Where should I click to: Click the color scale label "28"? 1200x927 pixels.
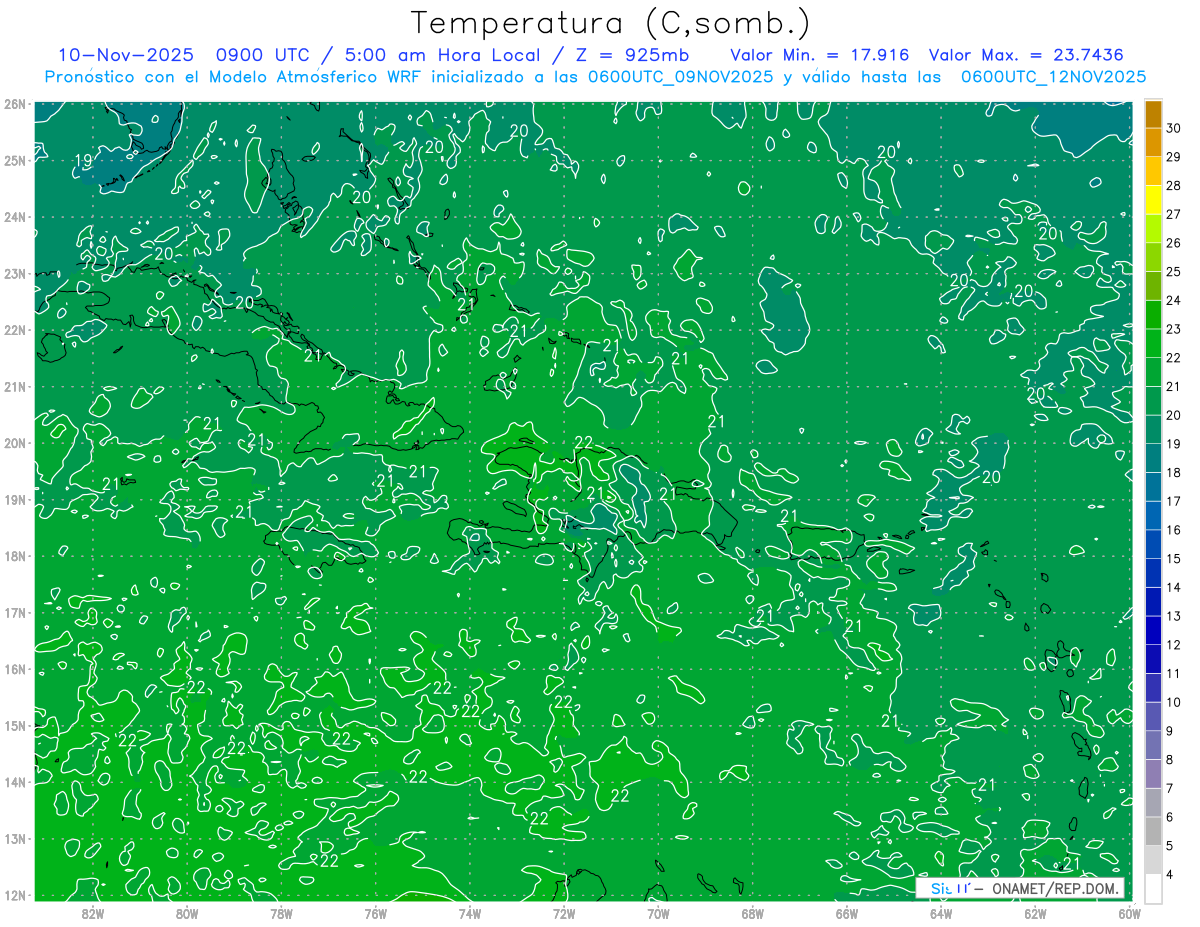[x=1173, y=185]
